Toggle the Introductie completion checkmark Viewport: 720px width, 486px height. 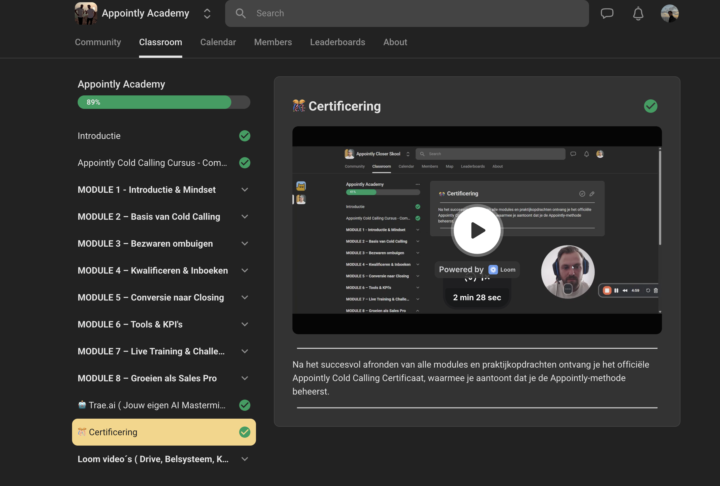point(245,136)
